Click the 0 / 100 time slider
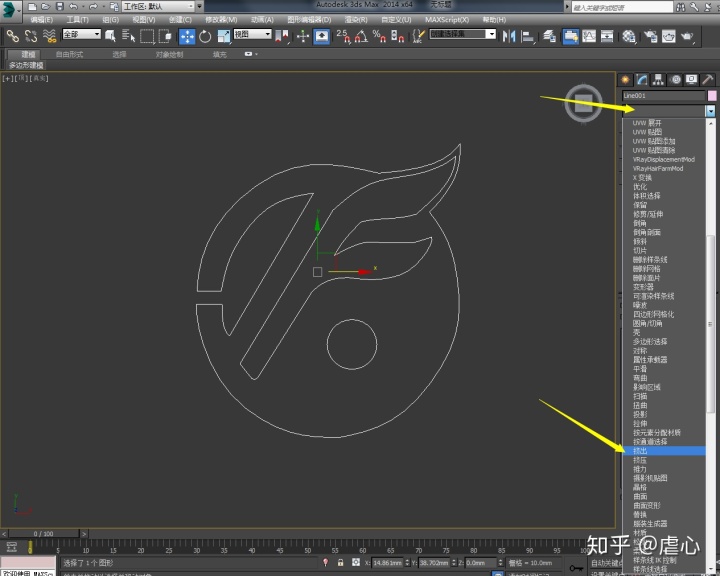The width and height of the screenshot is (720, 576). (x=44, y=534)
